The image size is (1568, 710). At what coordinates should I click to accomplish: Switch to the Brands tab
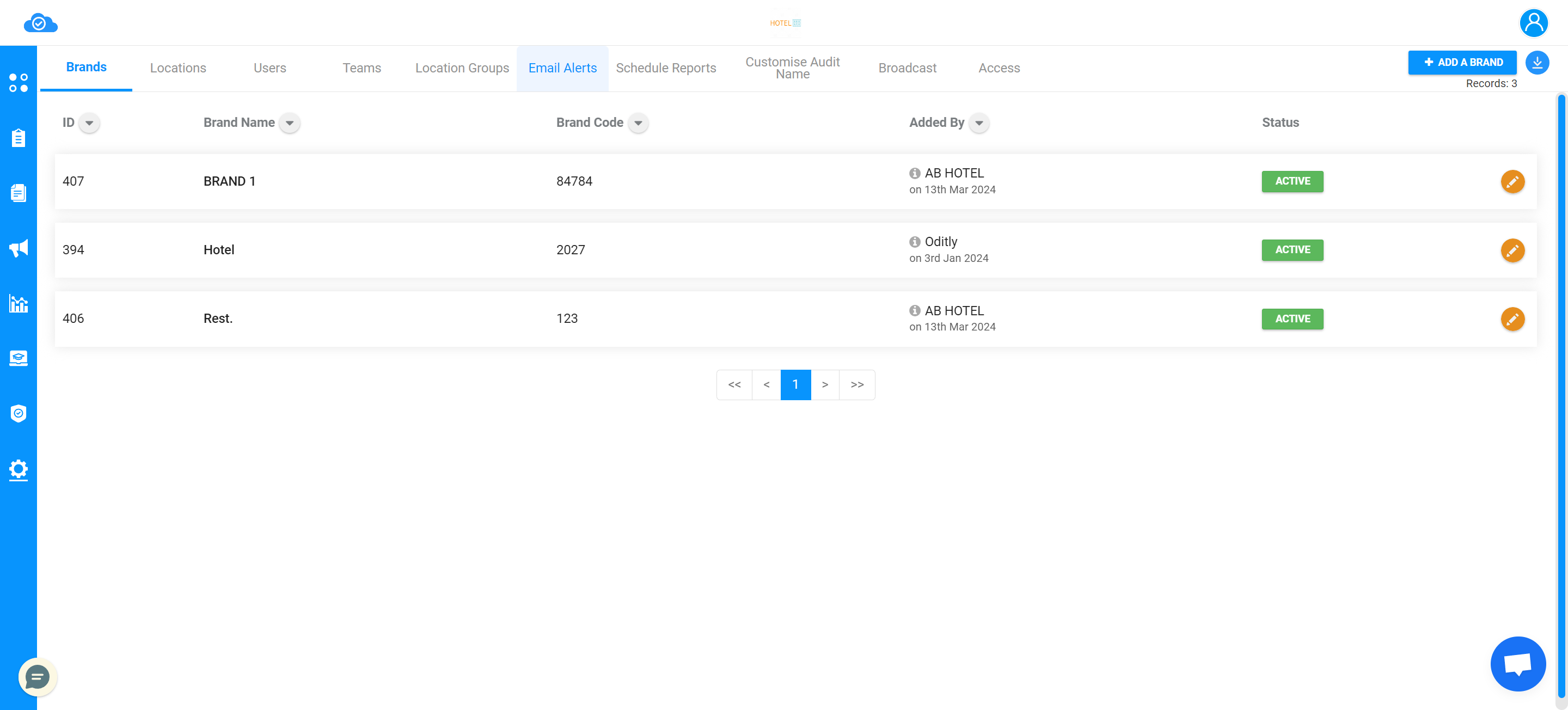click(x=87, y=68)
